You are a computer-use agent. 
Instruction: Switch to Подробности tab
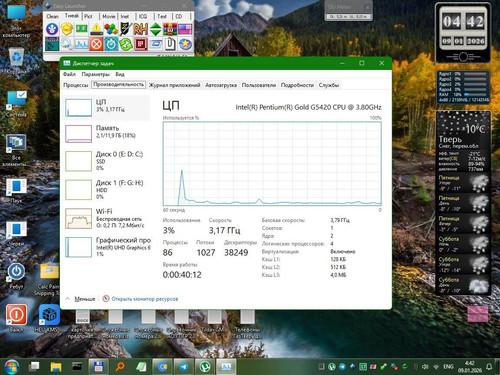pyautogui.click(x=297, y=85)
